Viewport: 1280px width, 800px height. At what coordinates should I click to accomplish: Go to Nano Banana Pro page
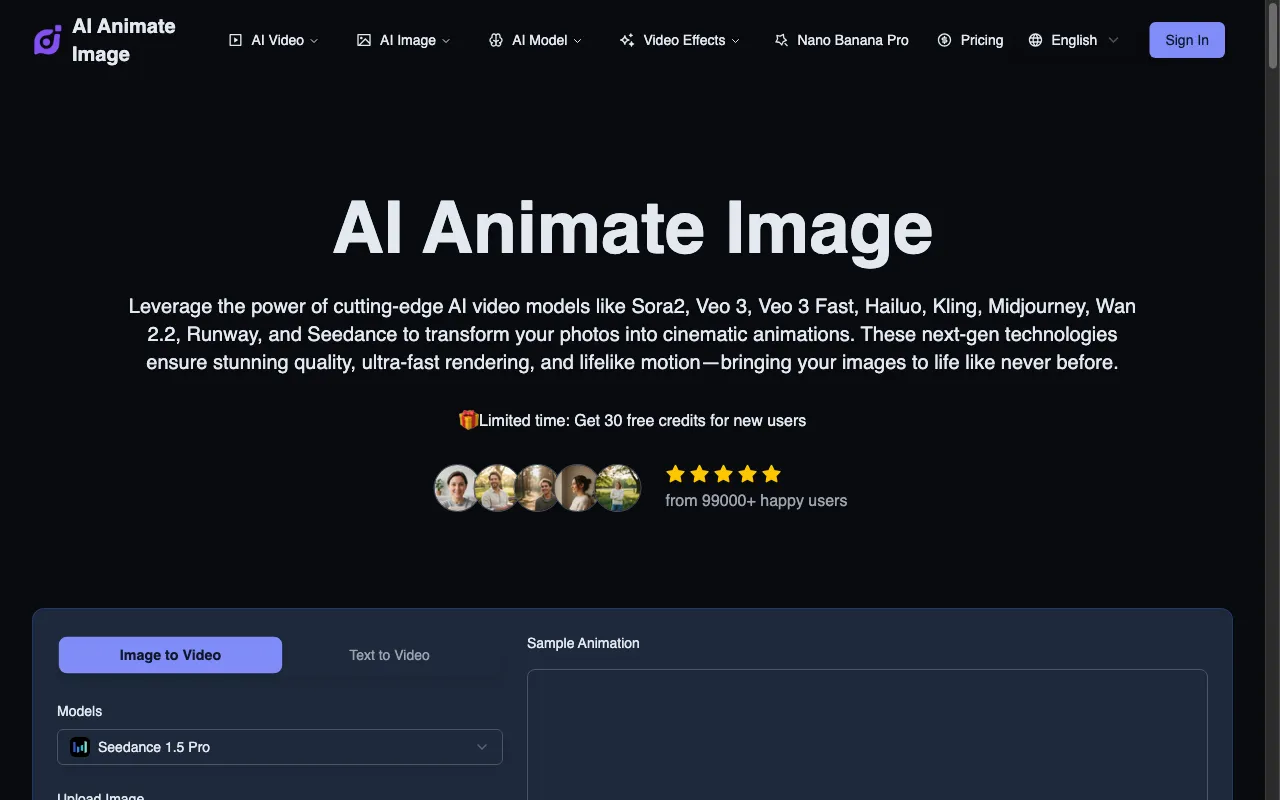(x=842, y=40)
